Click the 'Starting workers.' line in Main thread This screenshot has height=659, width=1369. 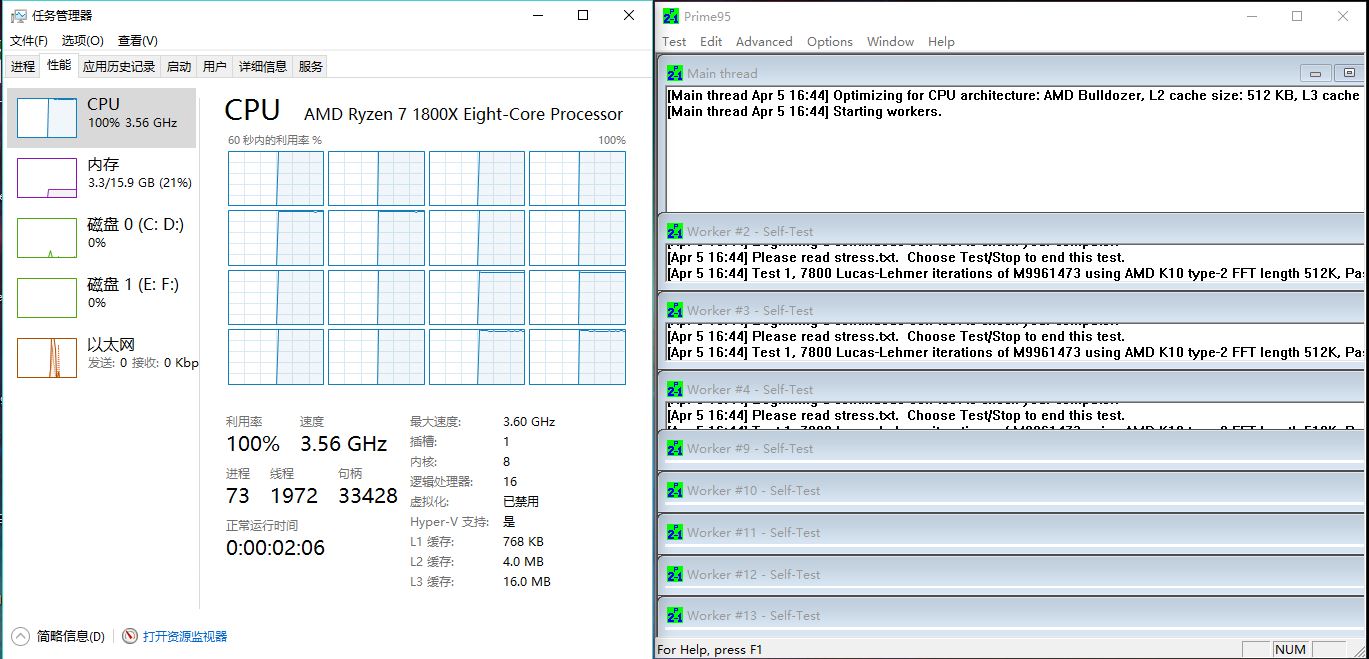pyautogui.click(x=805, y=111)
